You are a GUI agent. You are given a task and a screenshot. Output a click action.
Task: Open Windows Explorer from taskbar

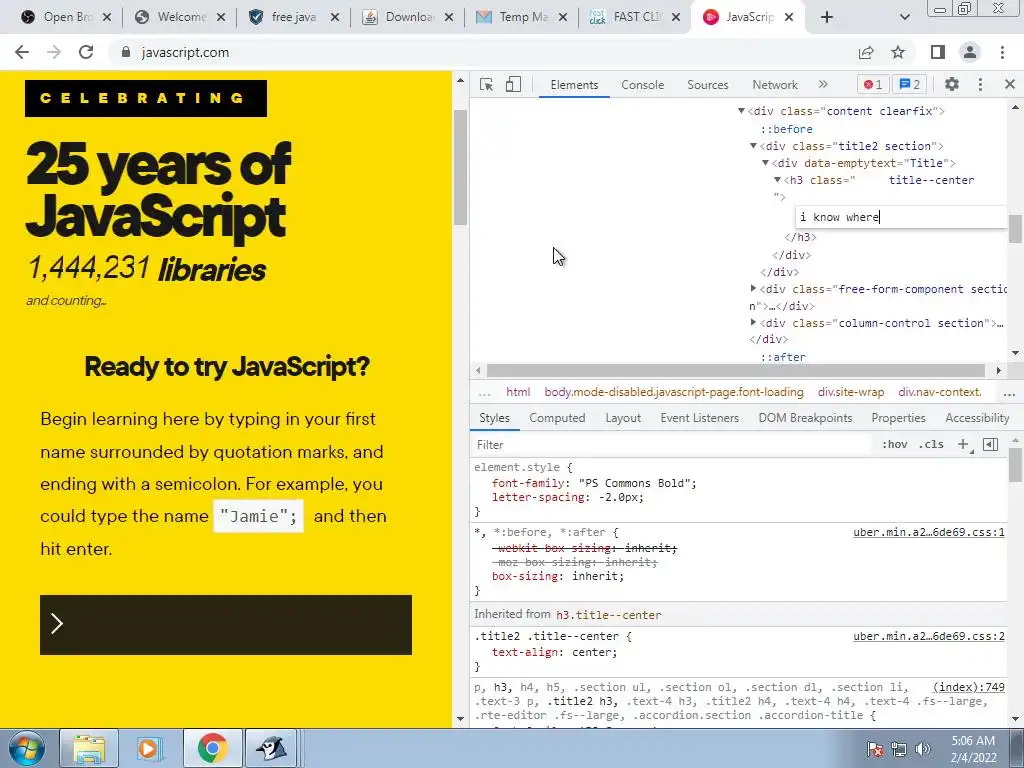tap(89, 748)
